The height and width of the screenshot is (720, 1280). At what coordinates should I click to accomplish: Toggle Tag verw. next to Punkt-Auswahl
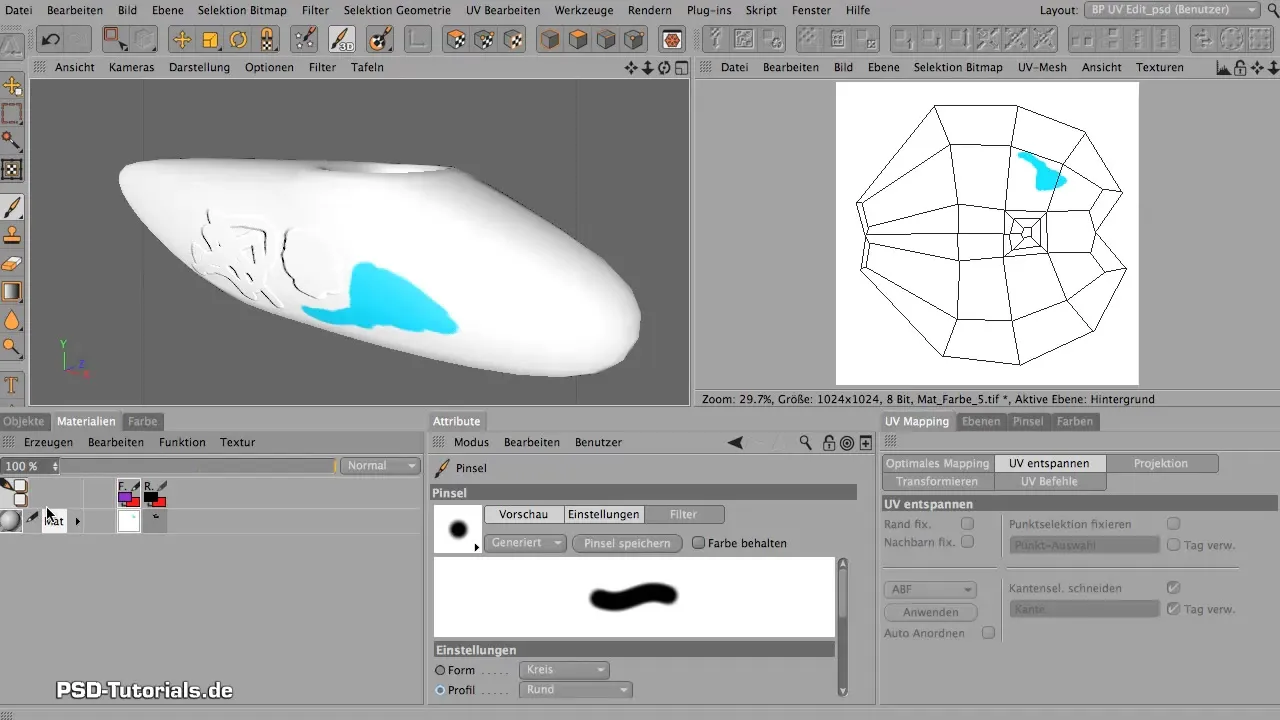pos(1174,545)
